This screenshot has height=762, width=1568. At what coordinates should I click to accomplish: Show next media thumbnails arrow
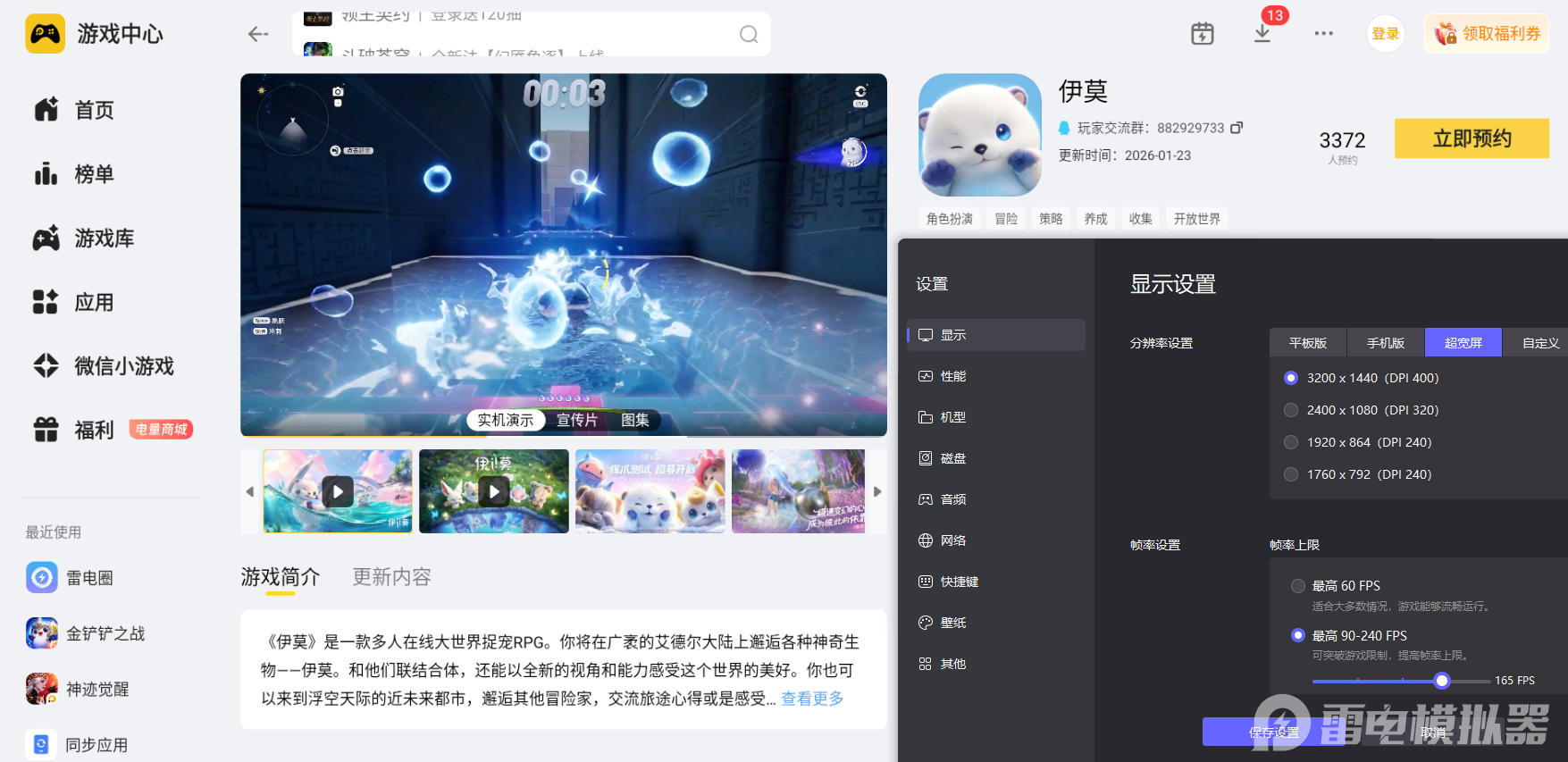(877, 491)
